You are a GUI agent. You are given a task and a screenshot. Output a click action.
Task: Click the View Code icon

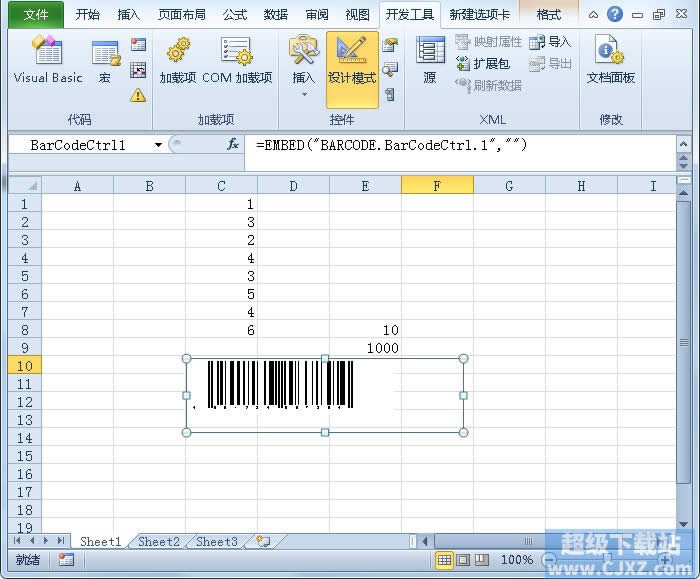click(x=390, y=69)
